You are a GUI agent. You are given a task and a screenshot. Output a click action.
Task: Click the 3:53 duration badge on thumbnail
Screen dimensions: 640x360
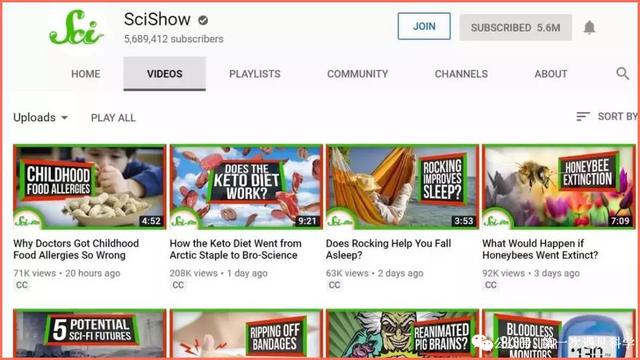pos(463,221)
